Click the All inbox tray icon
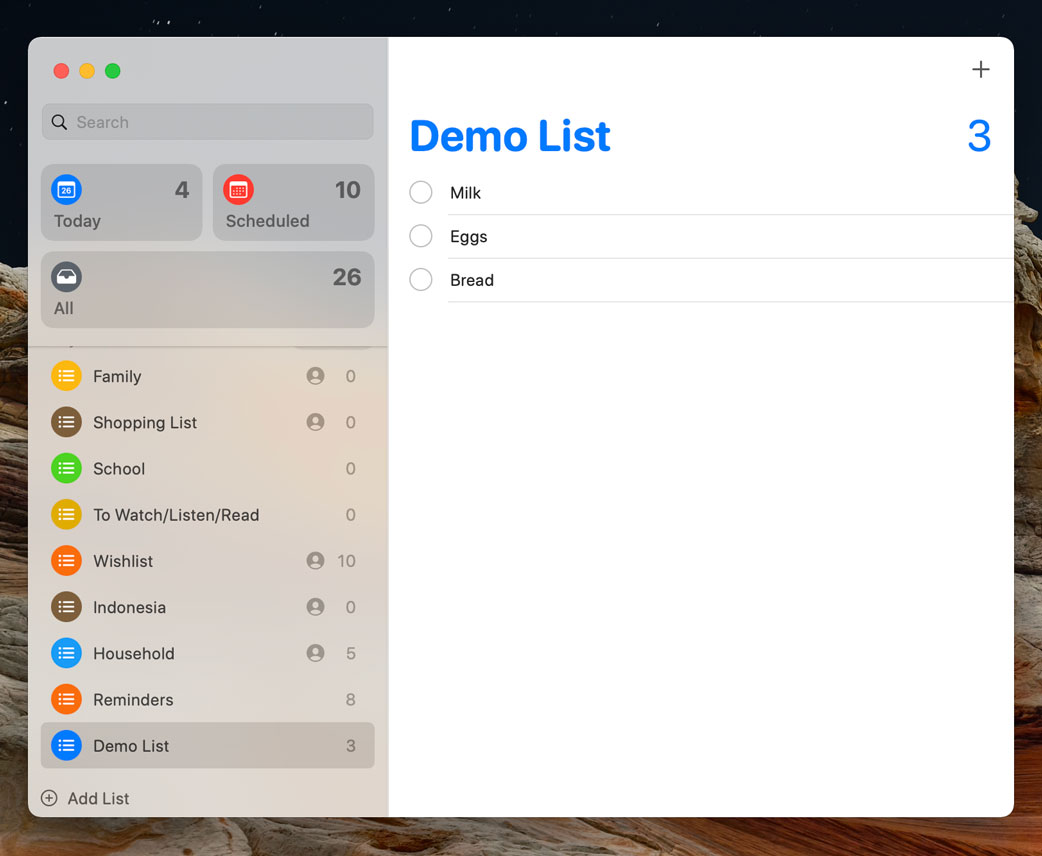 tap(66, 277)
